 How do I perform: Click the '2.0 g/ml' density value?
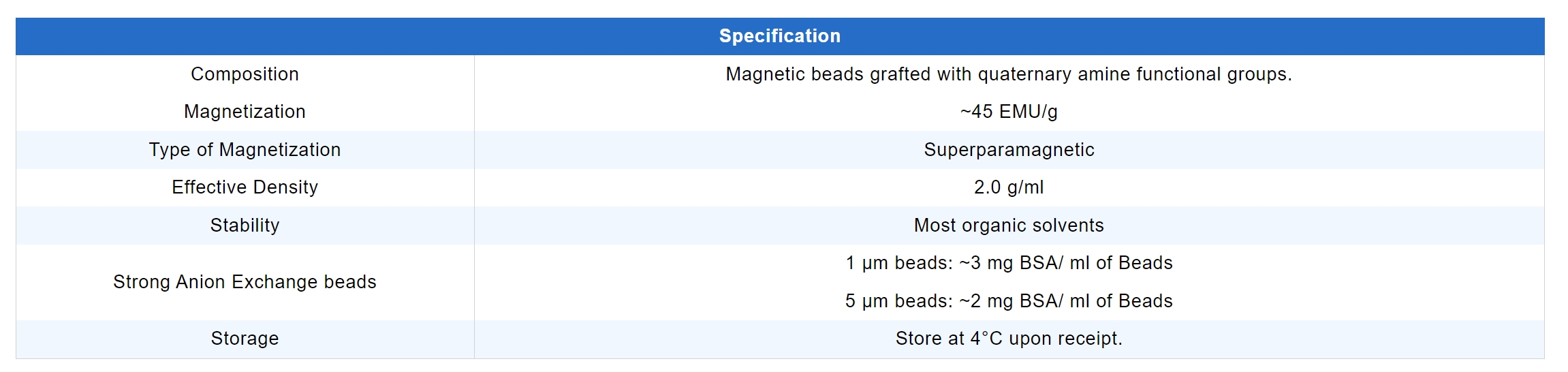(x=1009, y=187)
